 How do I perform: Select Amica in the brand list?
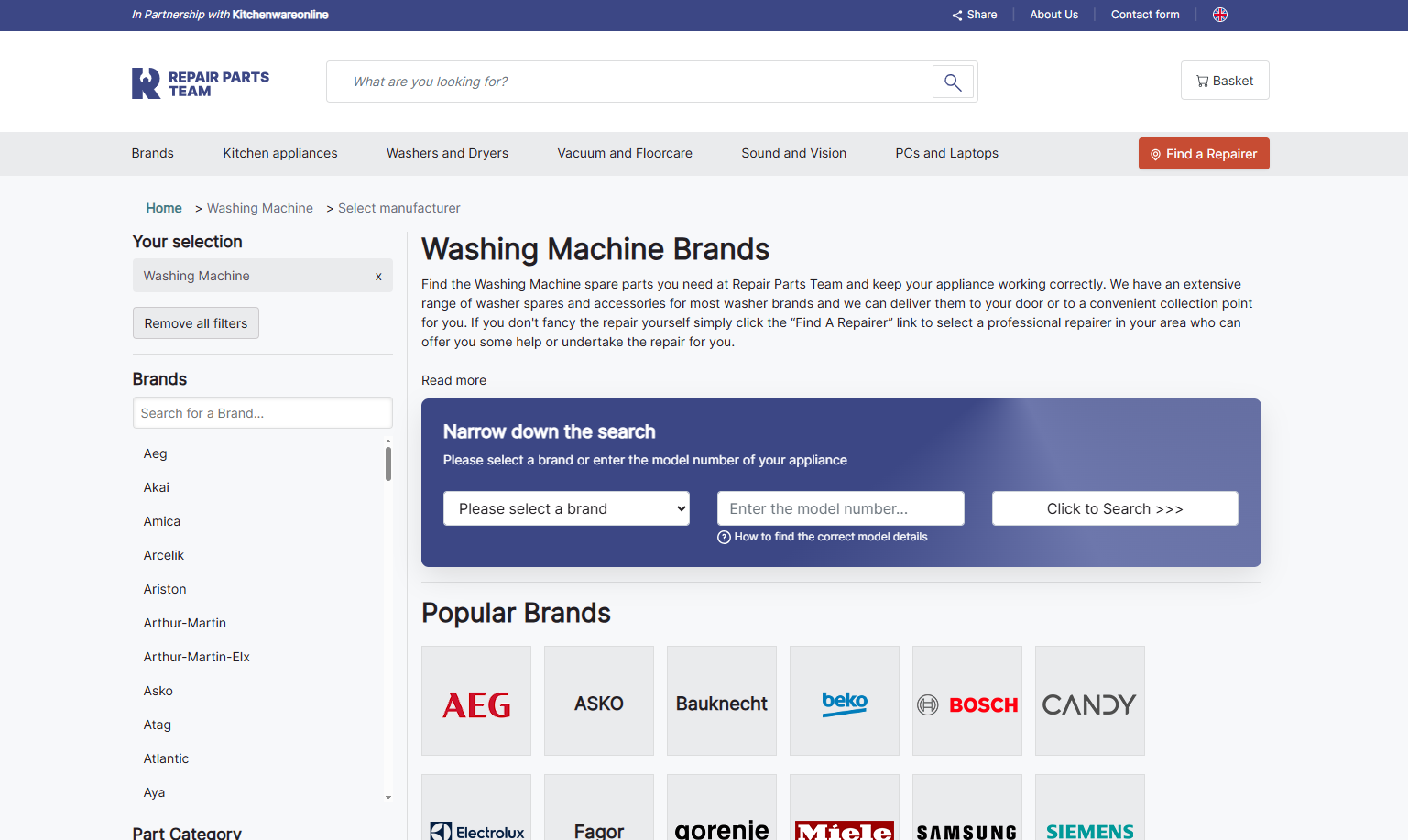(x=162, y=521)
